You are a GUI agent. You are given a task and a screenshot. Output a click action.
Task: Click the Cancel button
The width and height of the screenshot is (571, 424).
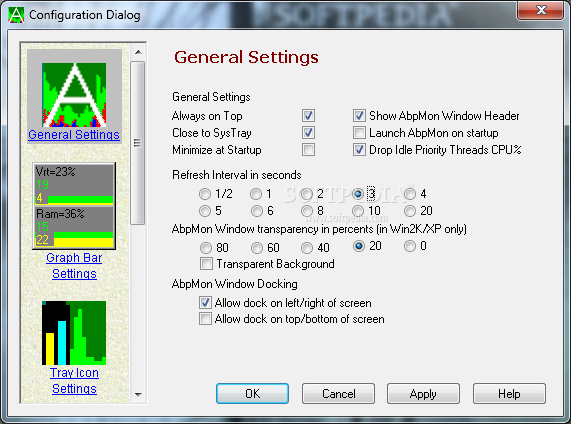click(338, 393)
